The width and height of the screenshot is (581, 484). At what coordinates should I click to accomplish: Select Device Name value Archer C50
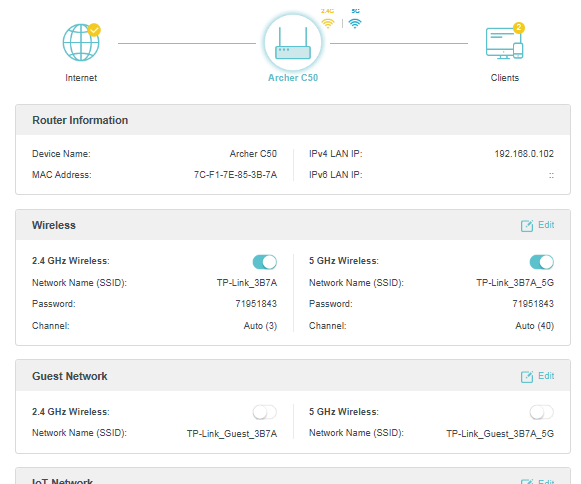click(253, 153)
